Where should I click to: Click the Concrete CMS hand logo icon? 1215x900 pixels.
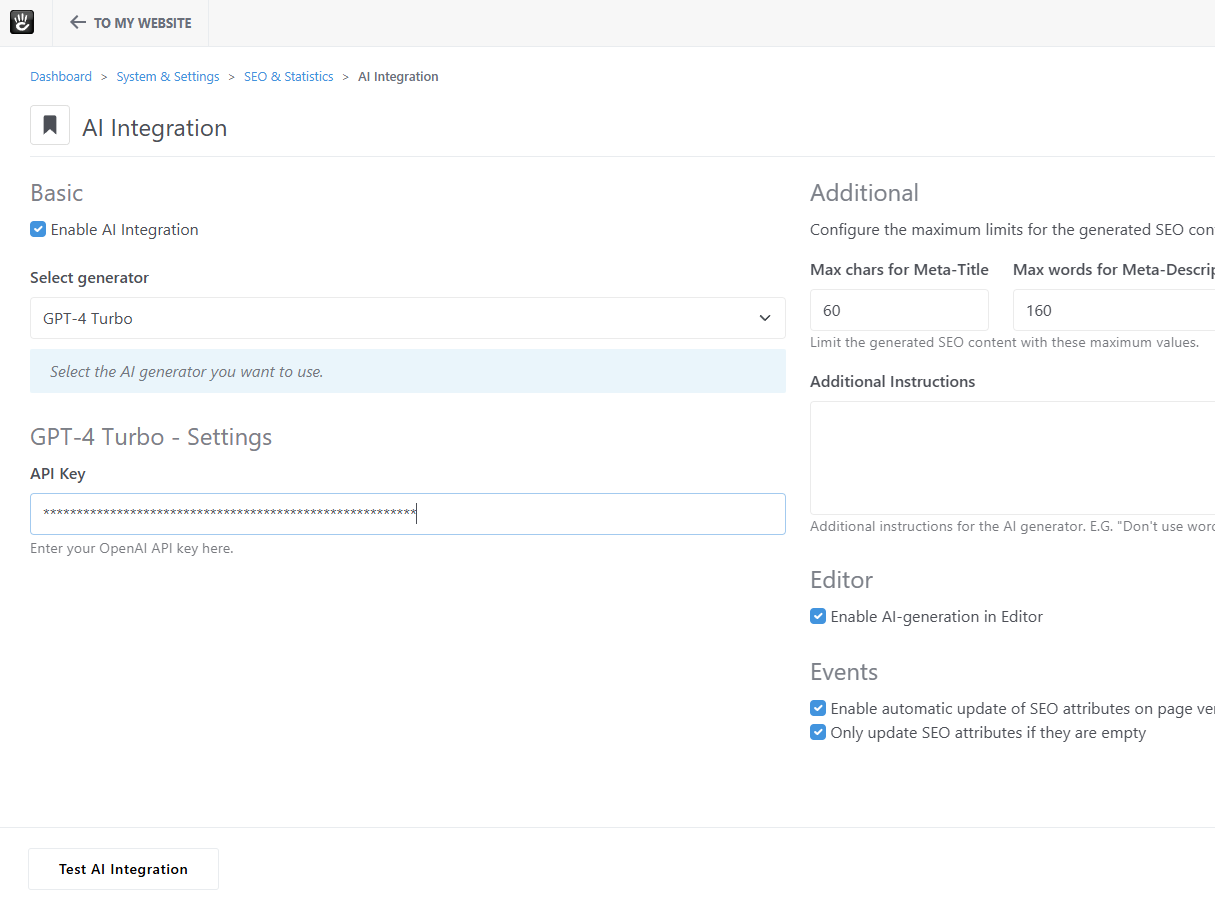[x=22, y=22]
